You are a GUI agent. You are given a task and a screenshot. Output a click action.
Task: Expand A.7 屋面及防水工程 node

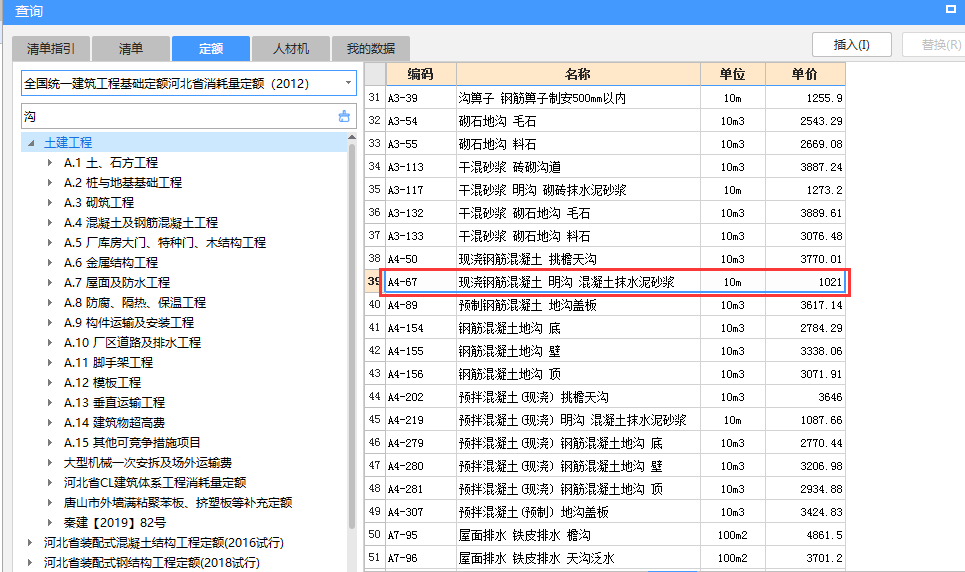coord(50,283)
